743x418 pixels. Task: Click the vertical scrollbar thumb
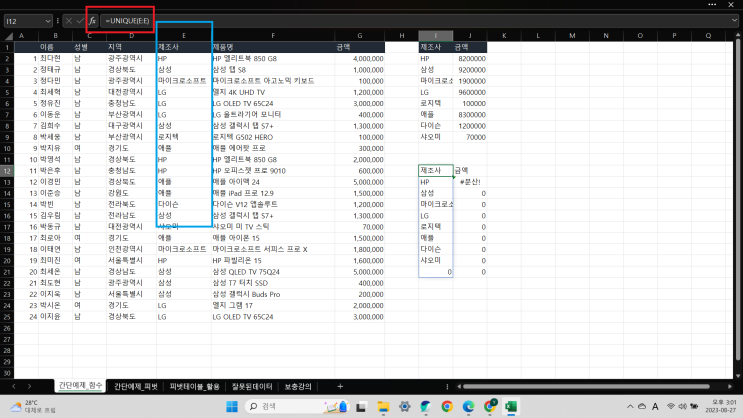pyautogui.click(x=738, y=199)
